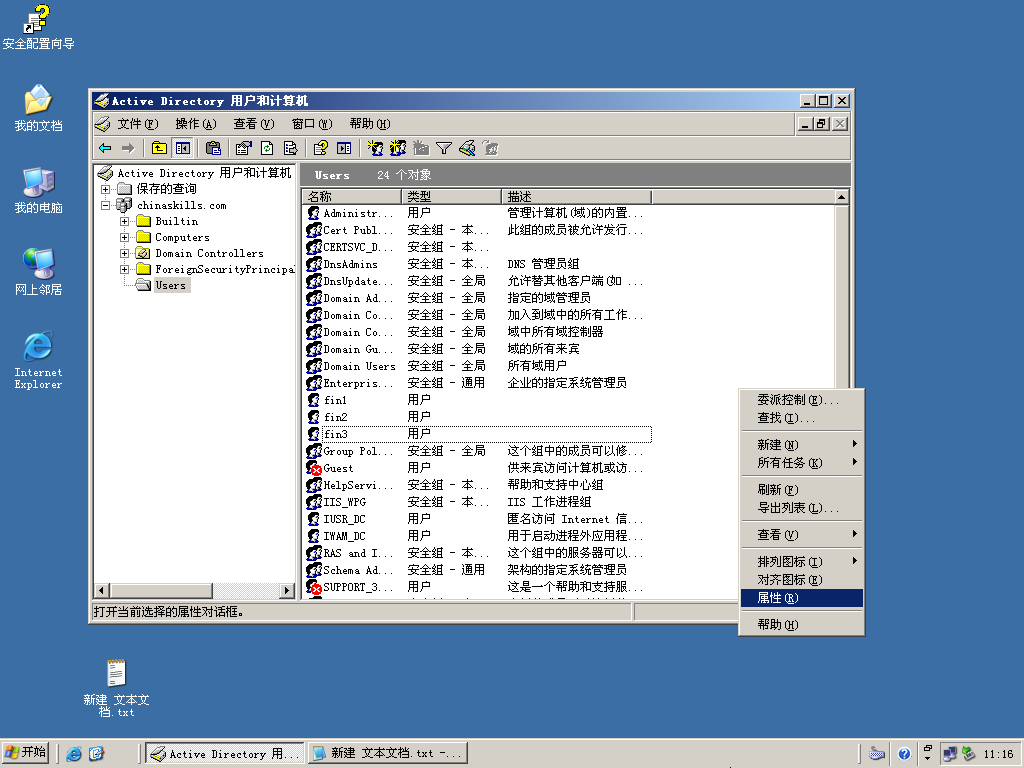Screen dimensions: 1024x768
Task: Click the Back arrow toolbar icon
Action: tap(105, 148)
